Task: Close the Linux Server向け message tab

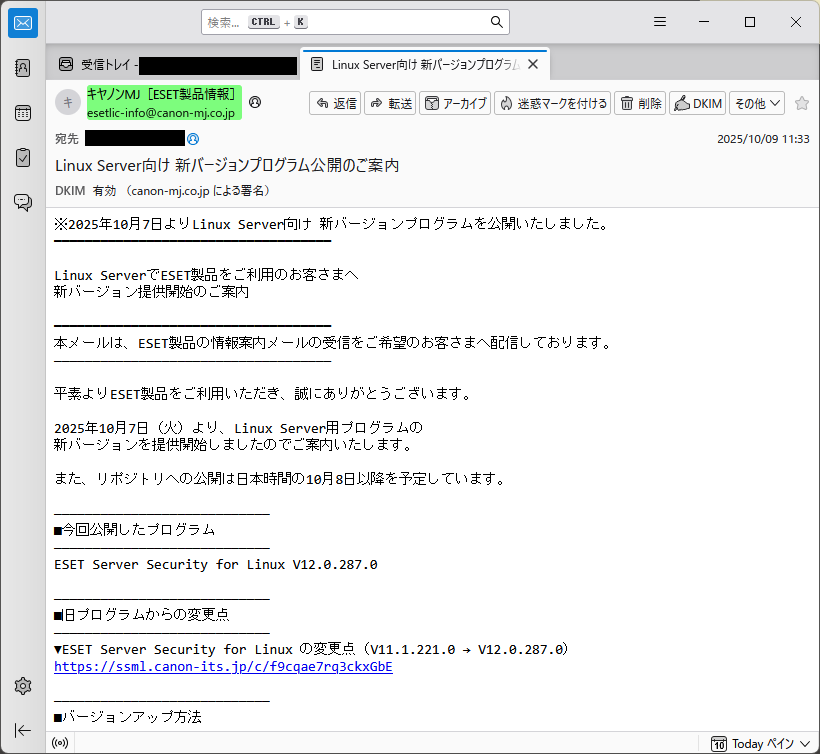Action: point(533,64)
